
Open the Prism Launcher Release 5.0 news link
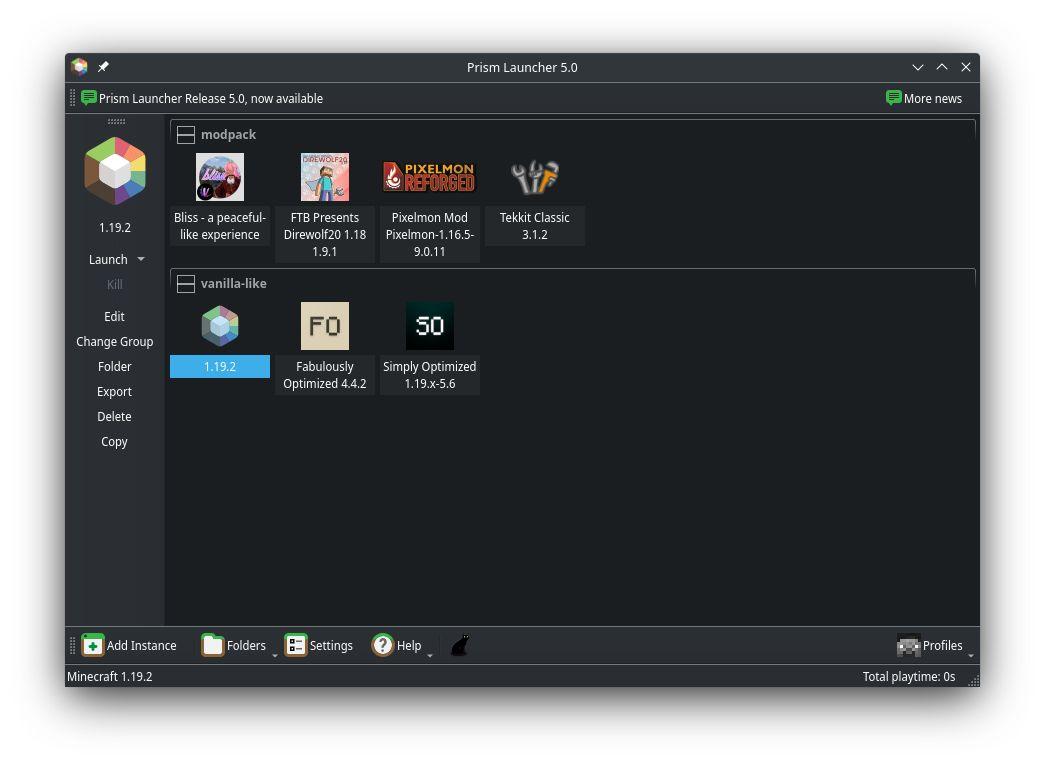coord(211,98)
